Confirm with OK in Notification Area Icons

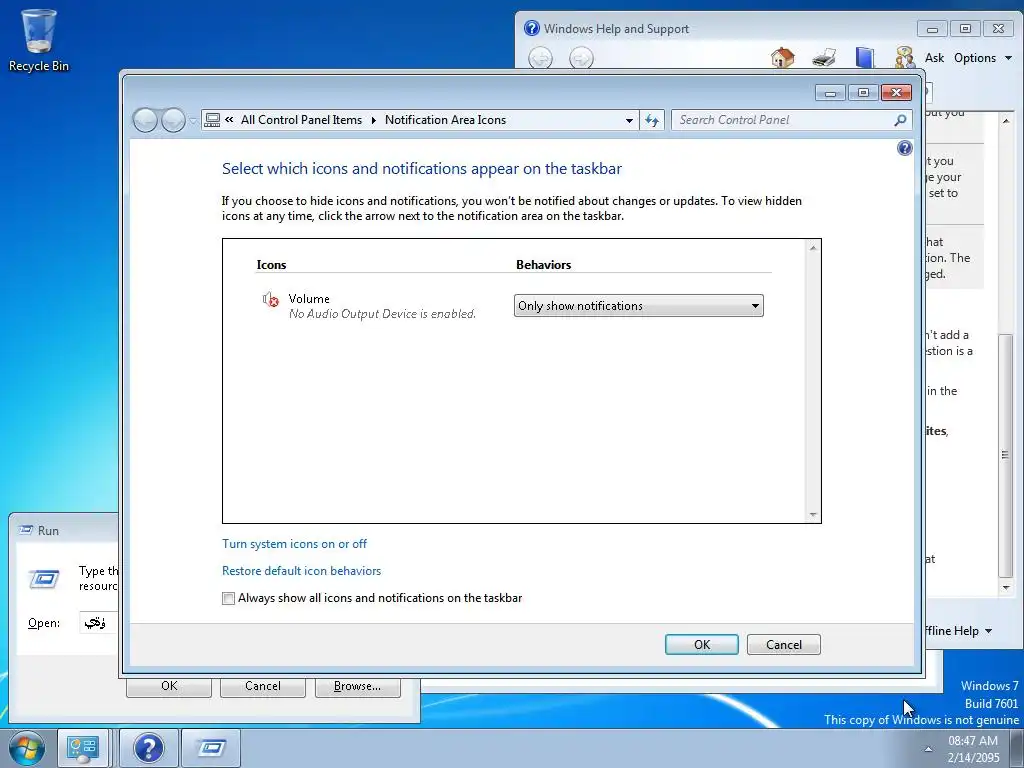701,645
